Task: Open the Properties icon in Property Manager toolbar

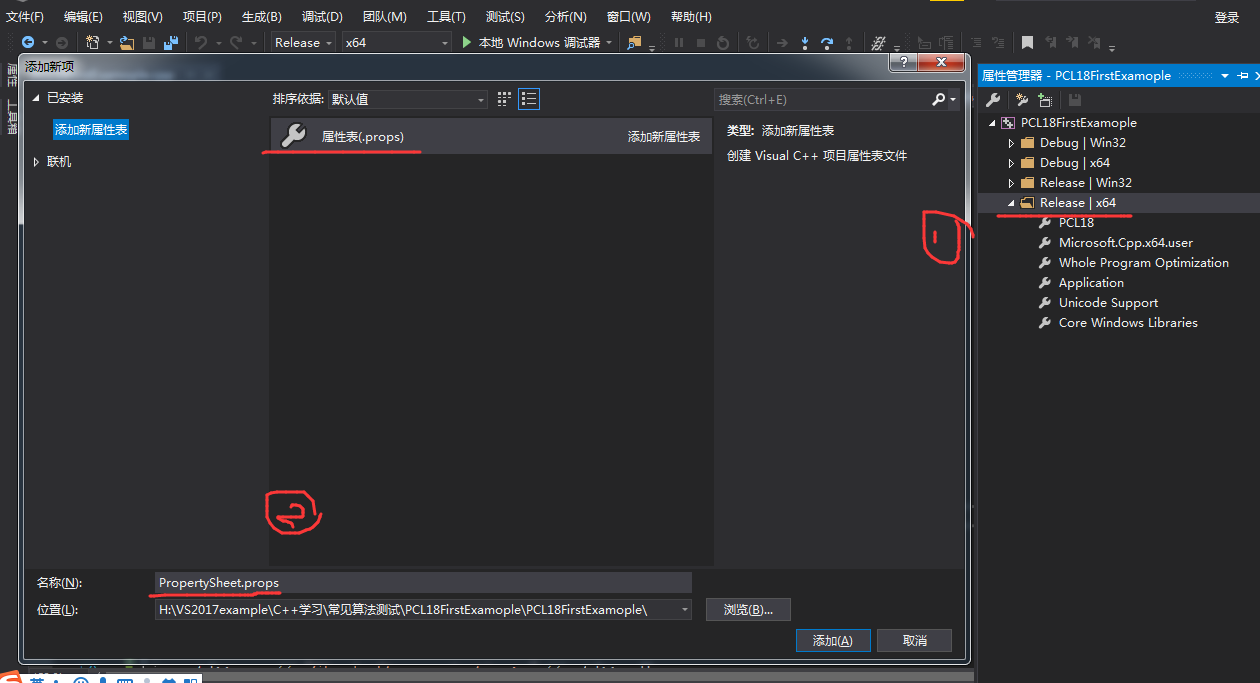Action: tap(992, 99)
